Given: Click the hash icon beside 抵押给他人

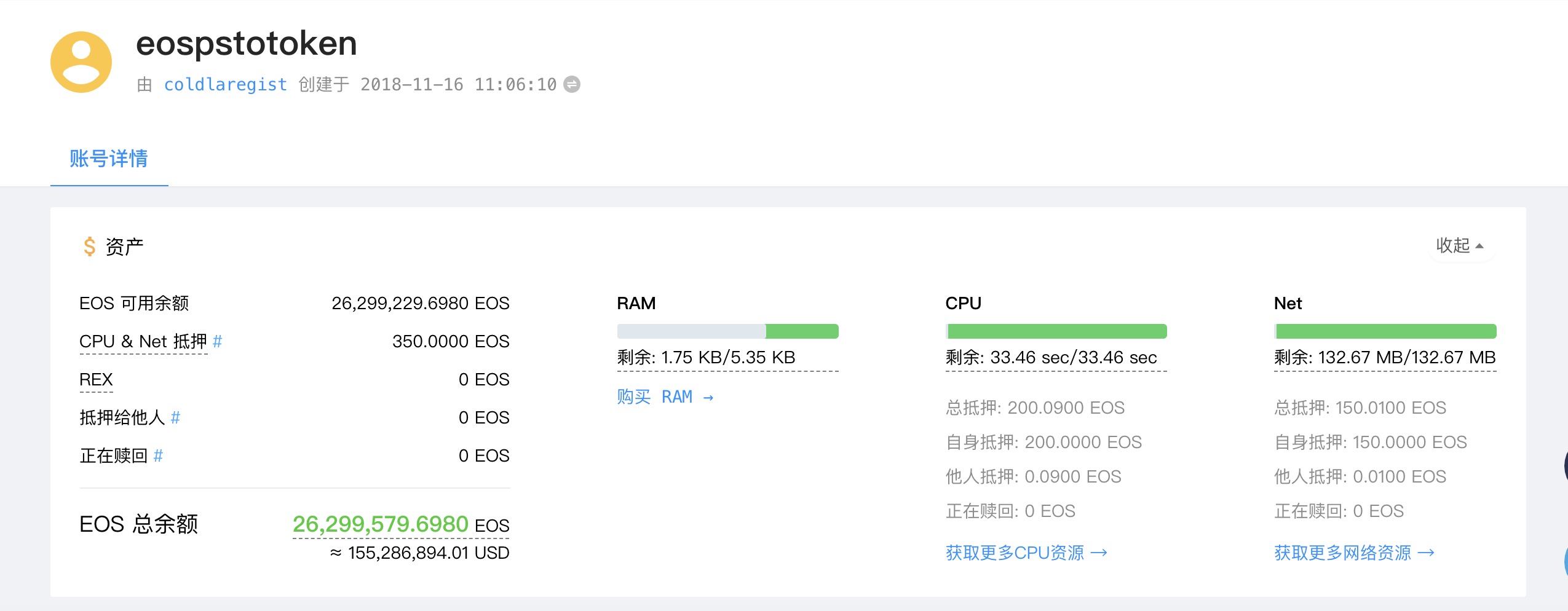Looking at the screenshot, I should (x=175, y=418).
